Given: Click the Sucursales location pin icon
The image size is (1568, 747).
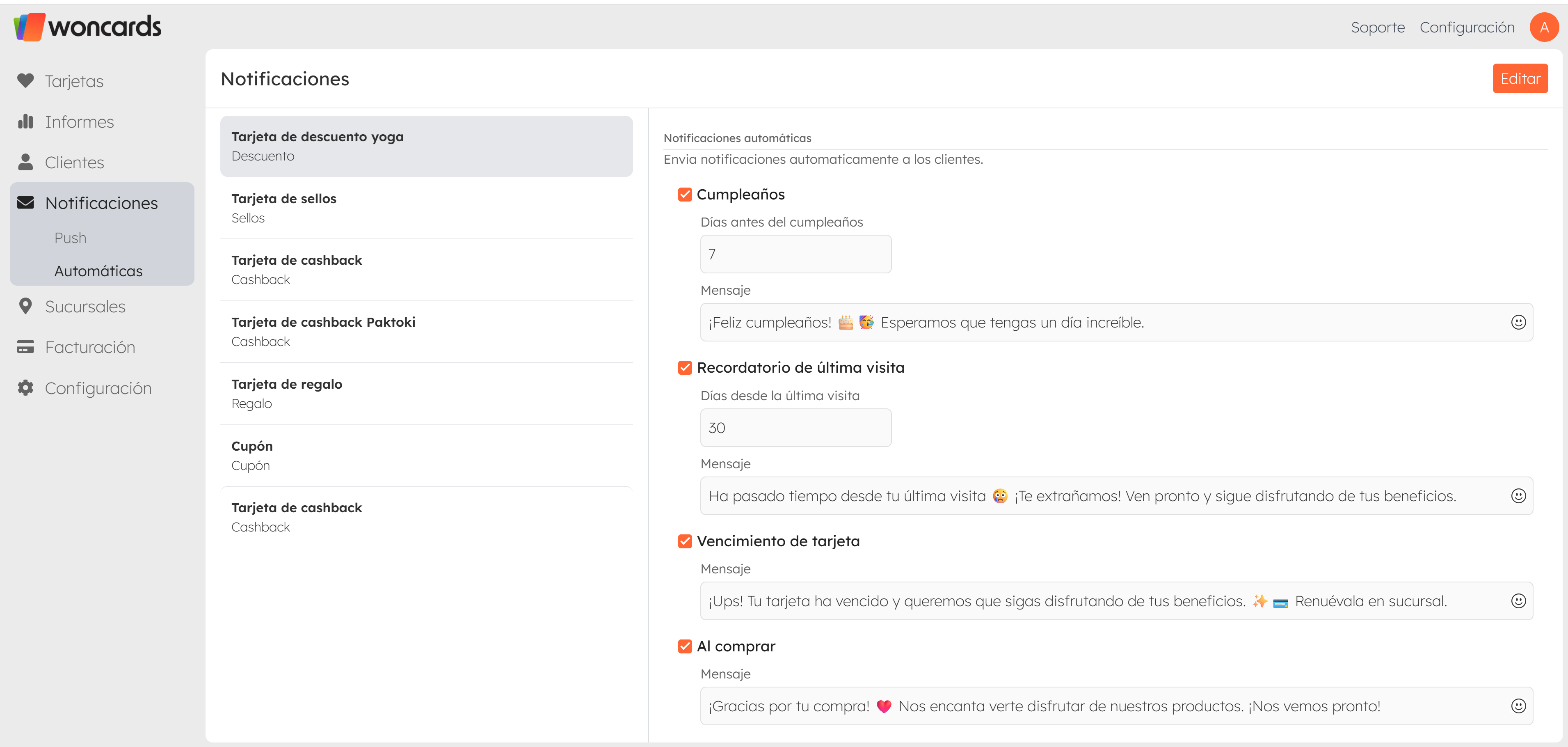Looking at the screenshot, I should pos(25,306).
